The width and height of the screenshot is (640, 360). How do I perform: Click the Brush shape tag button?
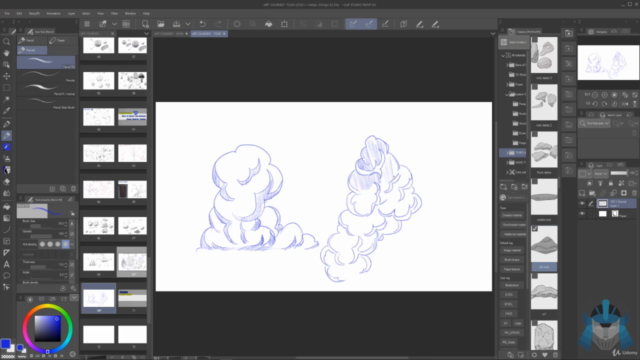(x=512, y=260)
